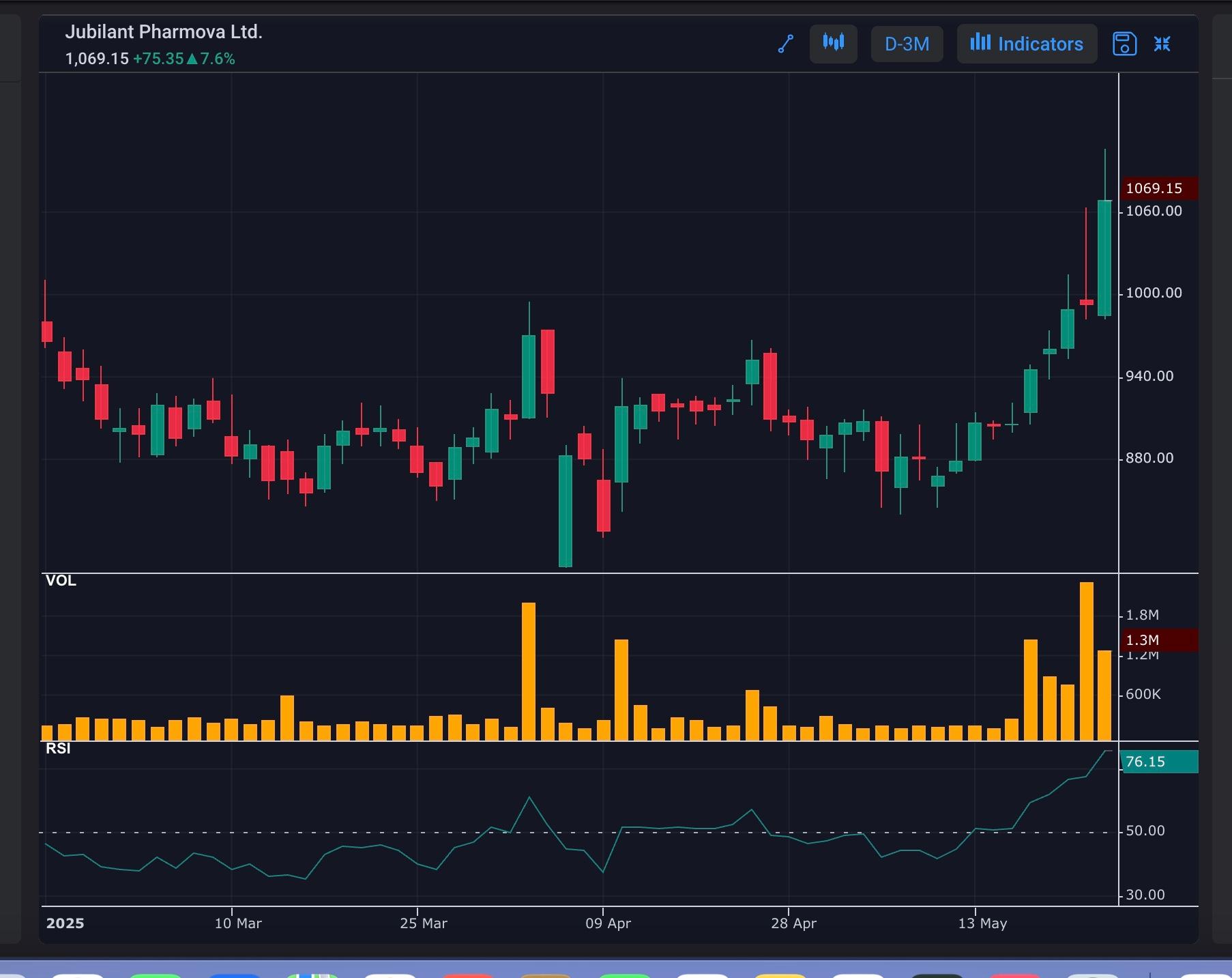This screenshot has height=978, width=1232.
Task: Click the 940.00 price axis label
Action: point(1149,376)
